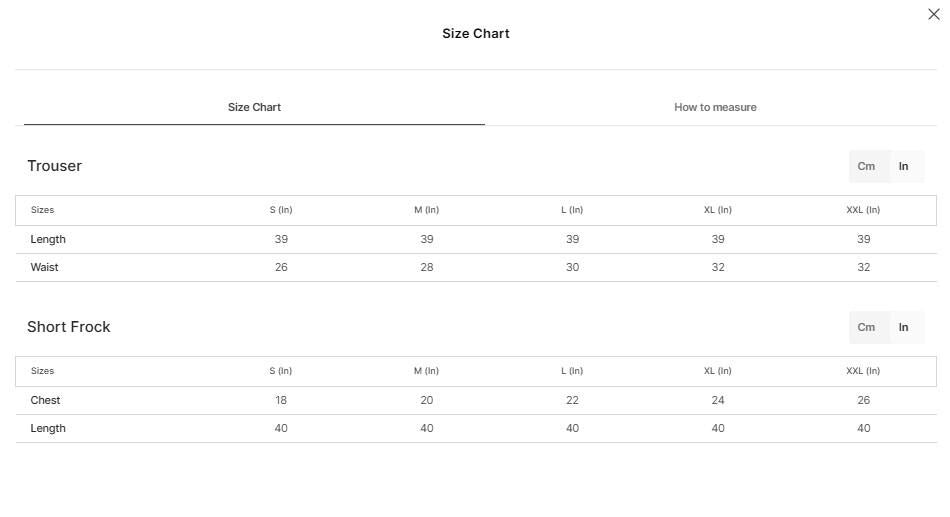The height and width of the screenshot is (517, 950).
Task: Toggle Trouser units to In
Action: click(x=903, y=166)
